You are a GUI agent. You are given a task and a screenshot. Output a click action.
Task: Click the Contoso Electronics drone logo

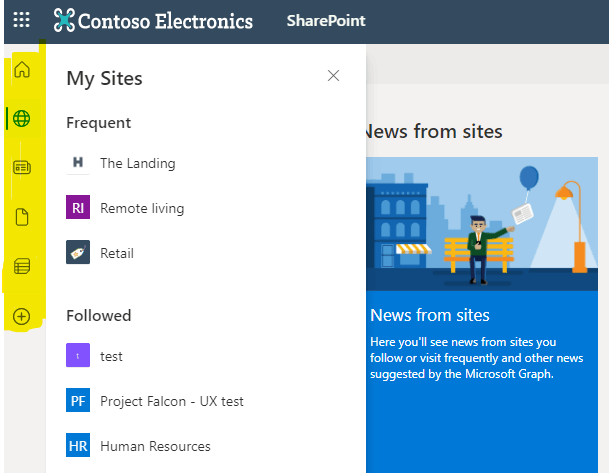[x=64, y=20]
